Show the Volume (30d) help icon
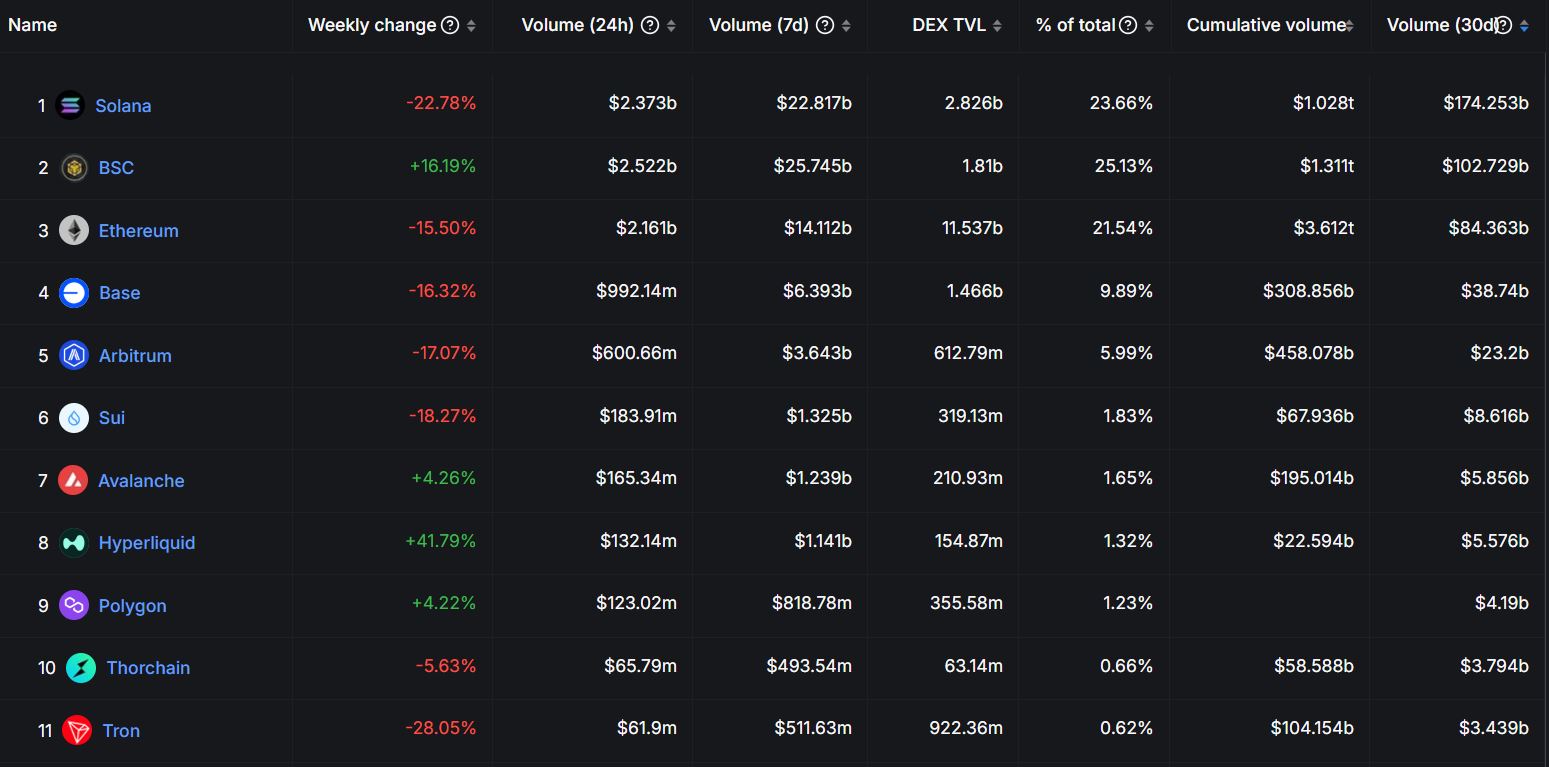The image size is (1549, 767). (1503, 25)
